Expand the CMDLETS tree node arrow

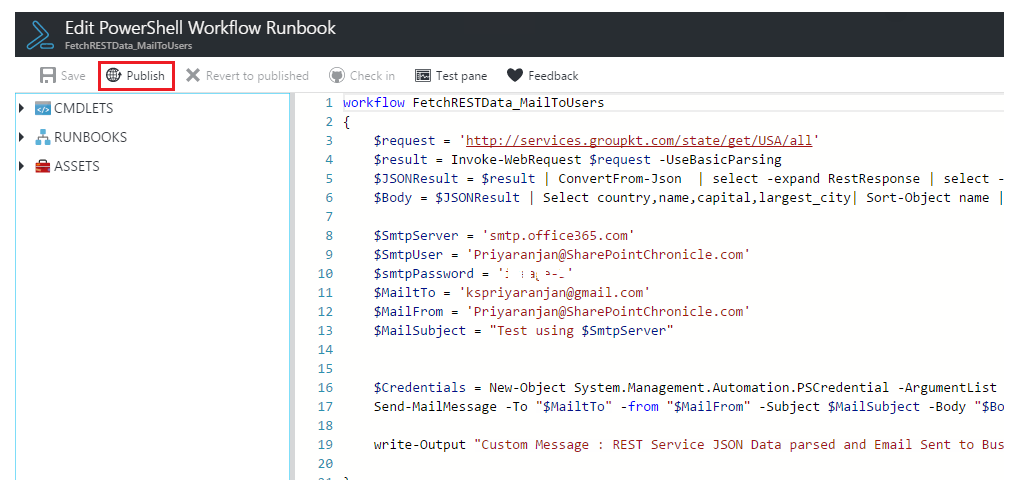click(x=22, y=108)
